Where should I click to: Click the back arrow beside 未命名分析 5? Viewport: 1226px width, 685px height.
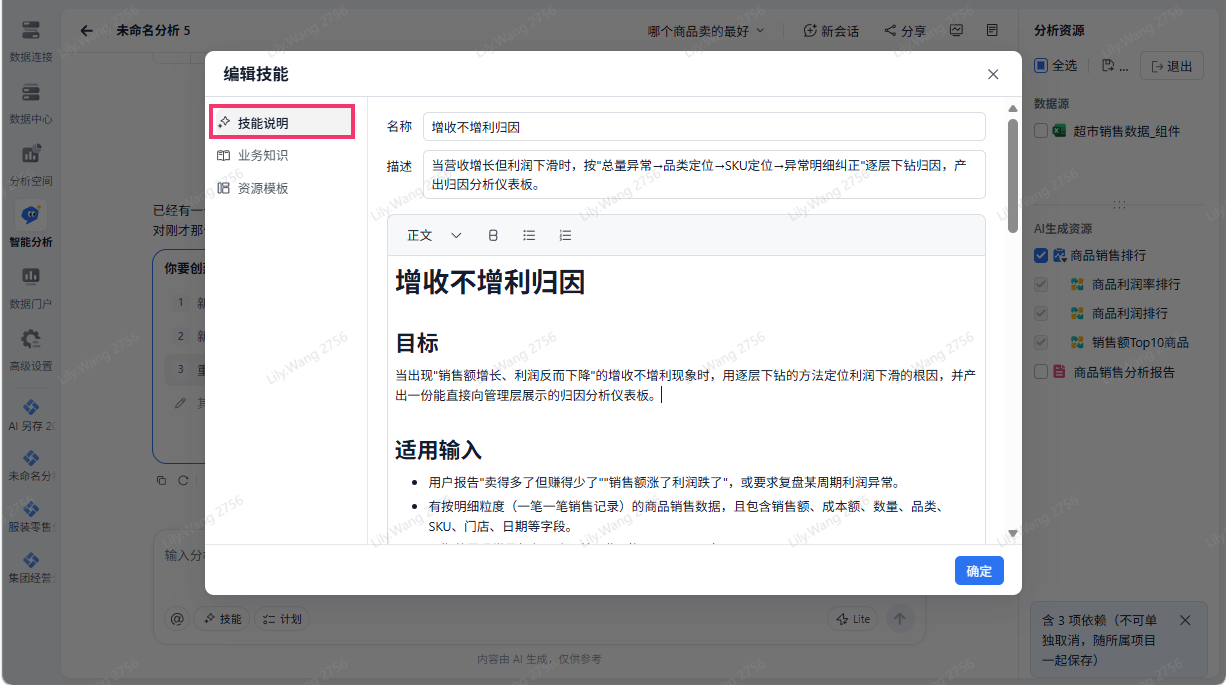[87, 31]
